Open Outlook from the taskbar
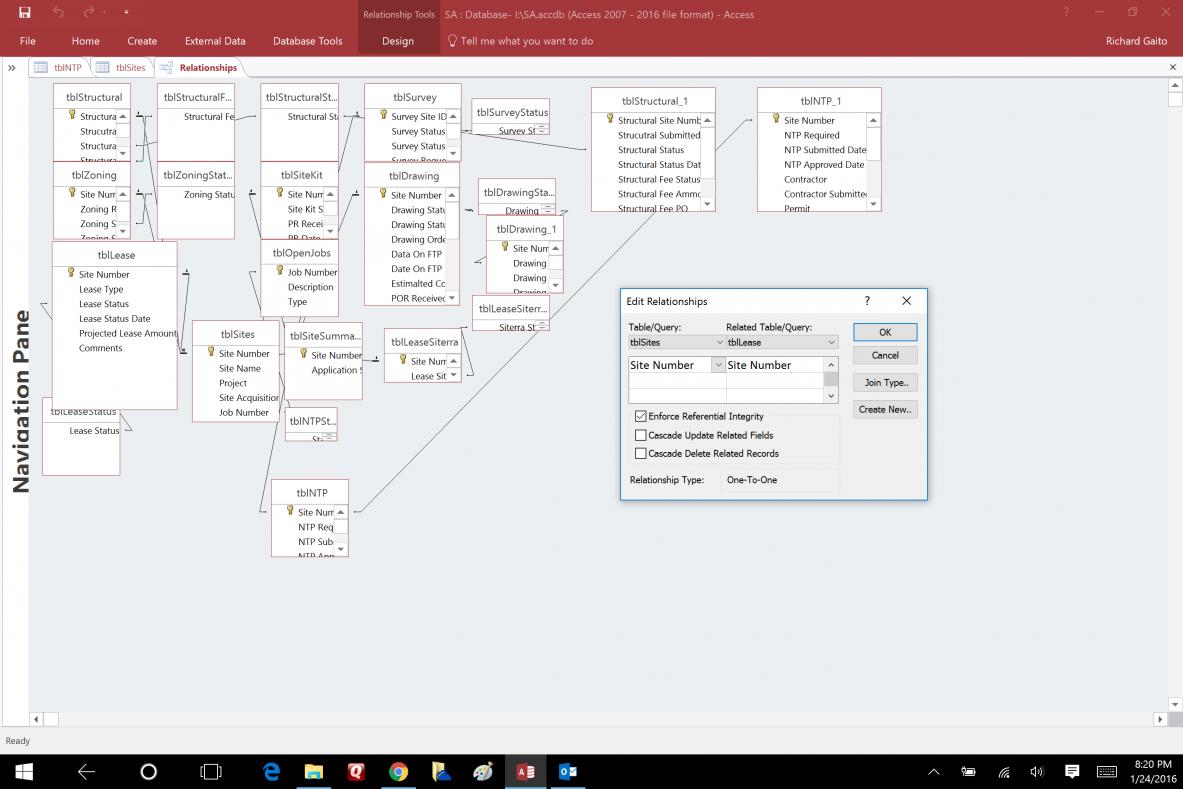This screenshot has height=789, width=1183. pyautogui.click(x=568, y=771)
